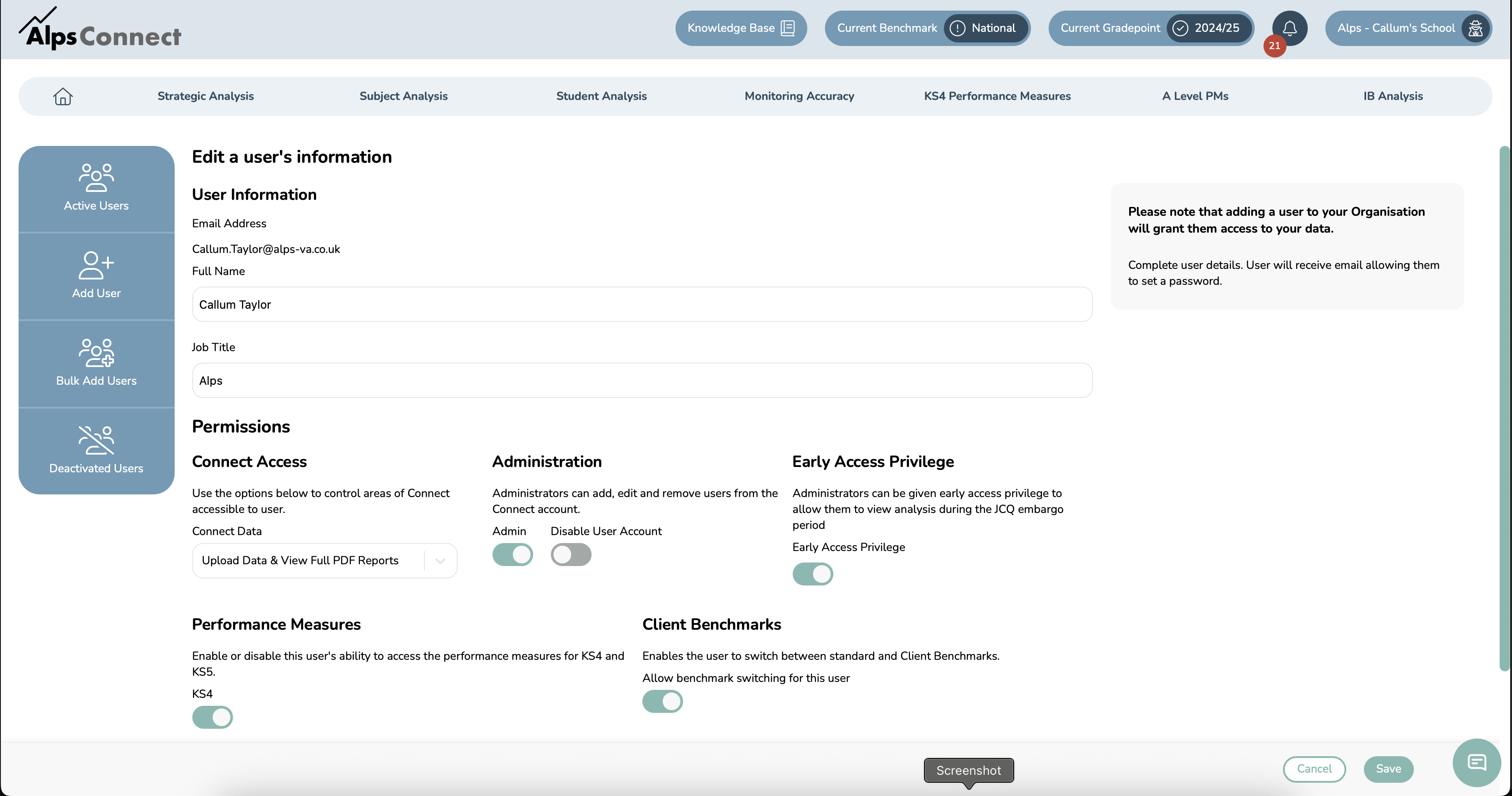Toggle Allow benchmark switching switch
Viewport: 1512px width, 796px height.
662,701
